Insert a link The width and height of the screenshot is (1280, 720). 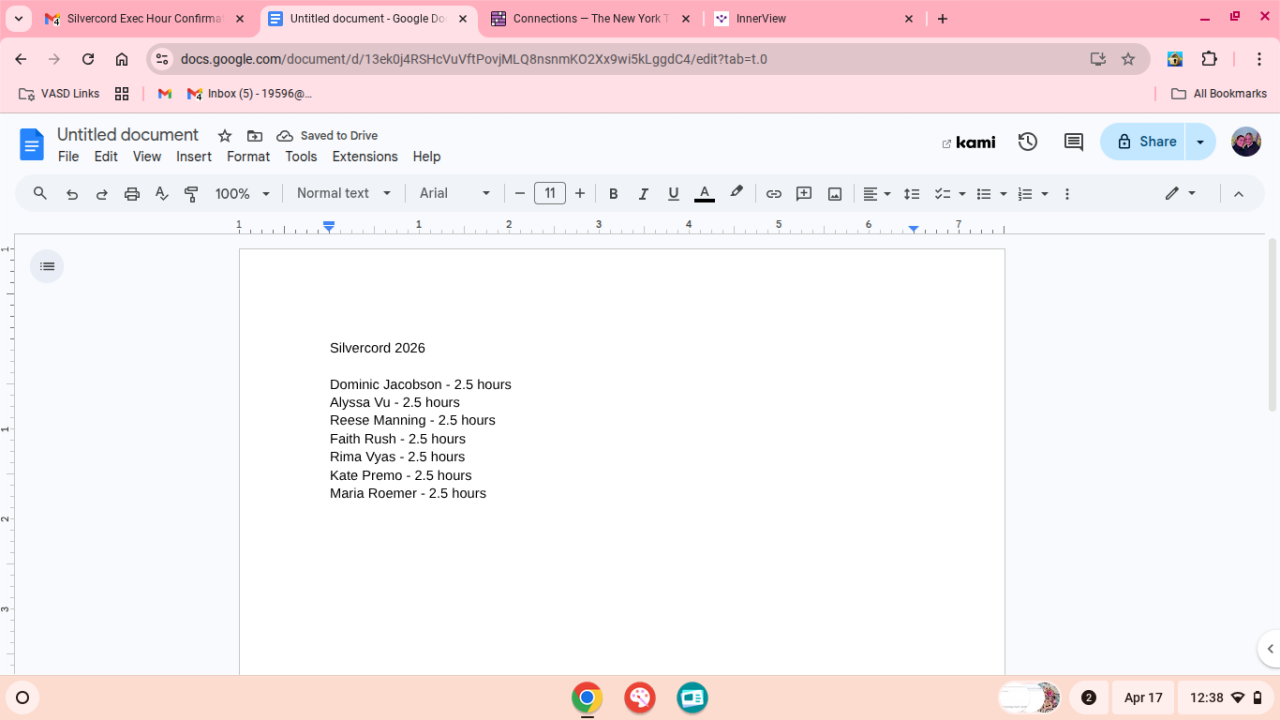point(774,194)
